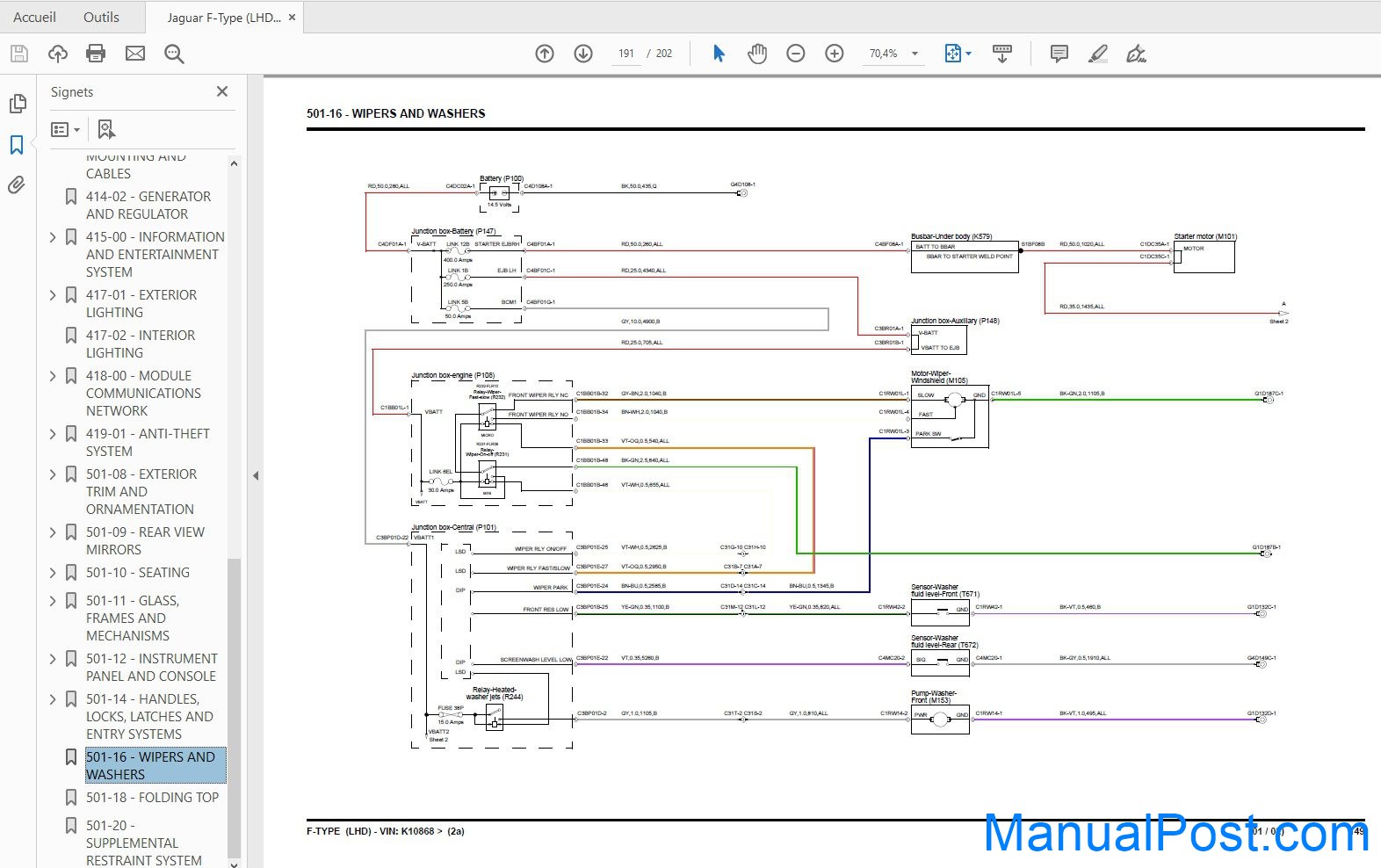
Task: Click the Starter motor (M101) label
Action: (x=1205, y=236)
